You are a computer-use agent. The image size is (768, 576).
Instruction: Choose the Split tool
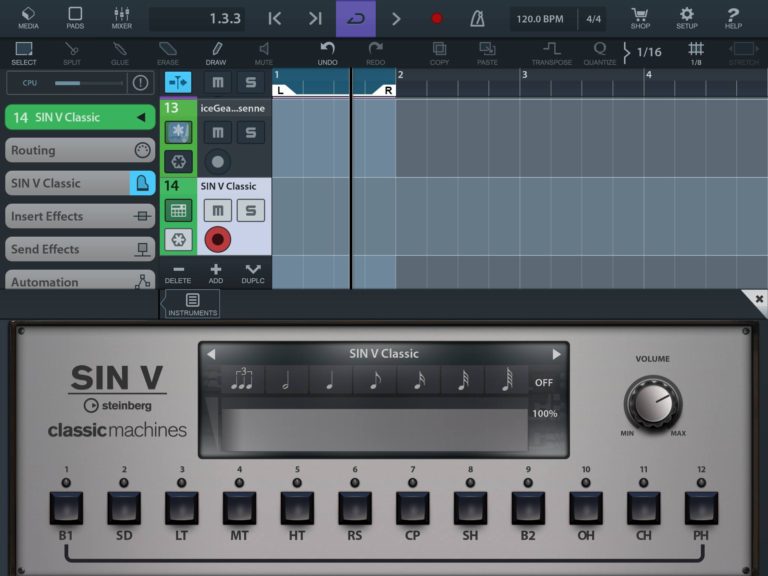[x=72, y=53]
